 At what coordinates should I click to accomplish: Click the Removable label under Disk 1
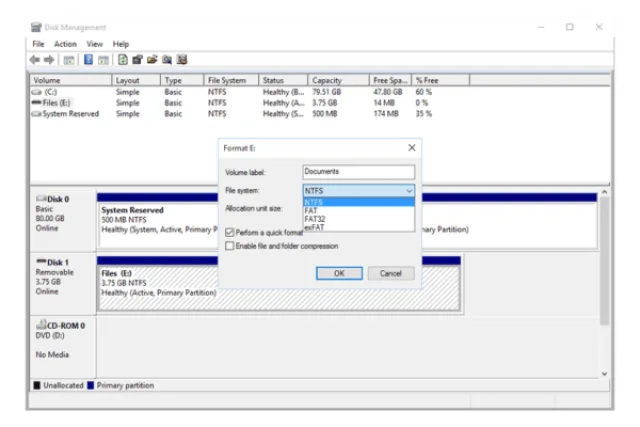pyautogui.click(x=55, y=272)
